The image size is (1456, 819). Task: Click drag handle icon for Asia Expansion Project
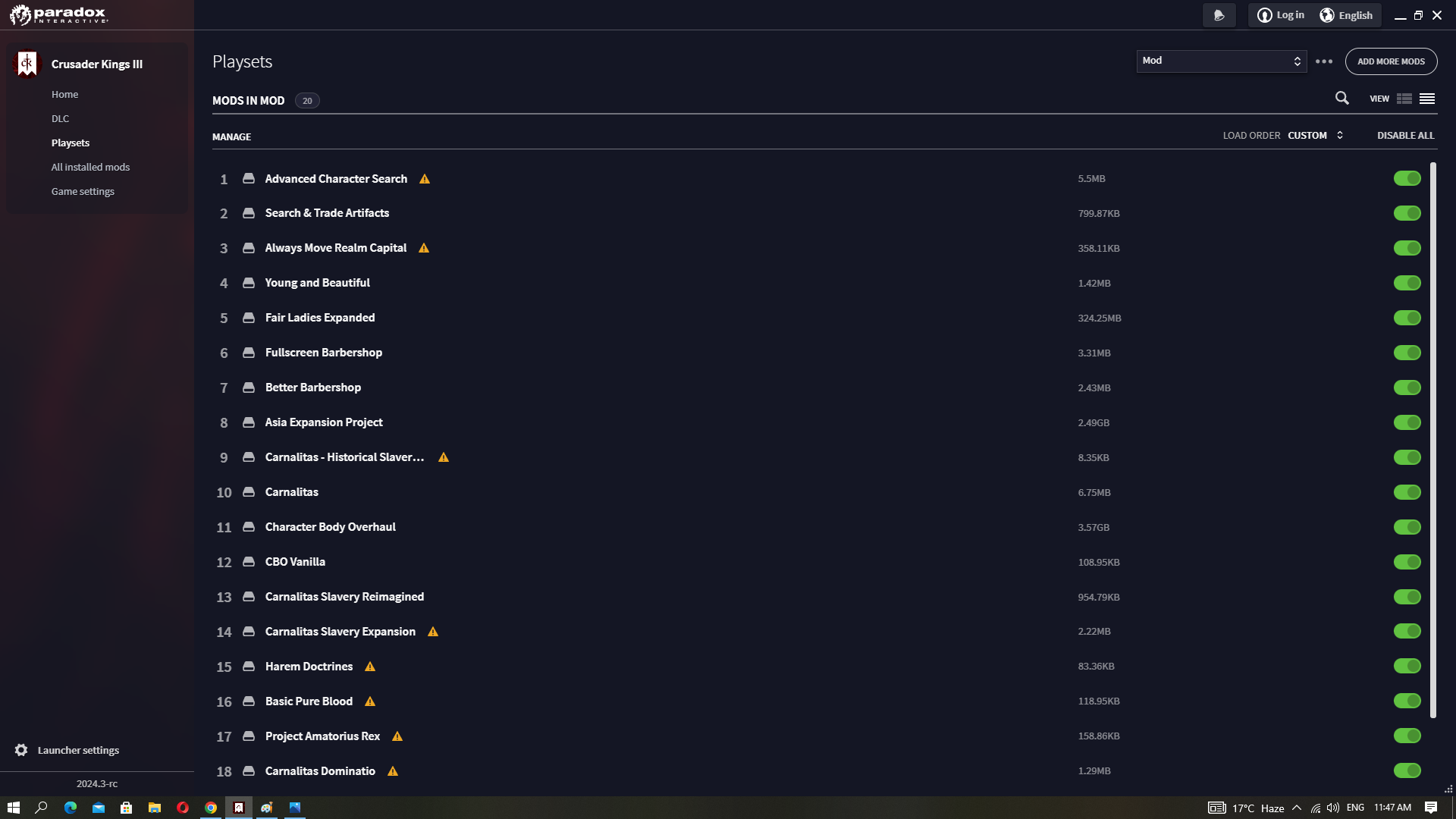[x=248, y=422]
